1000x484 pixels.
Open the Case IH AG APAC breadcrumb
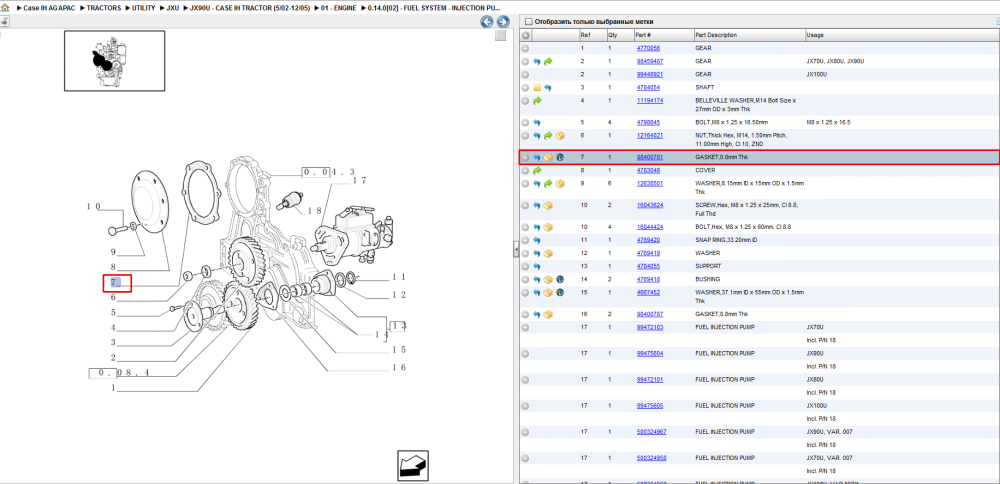tap(49, 8)
